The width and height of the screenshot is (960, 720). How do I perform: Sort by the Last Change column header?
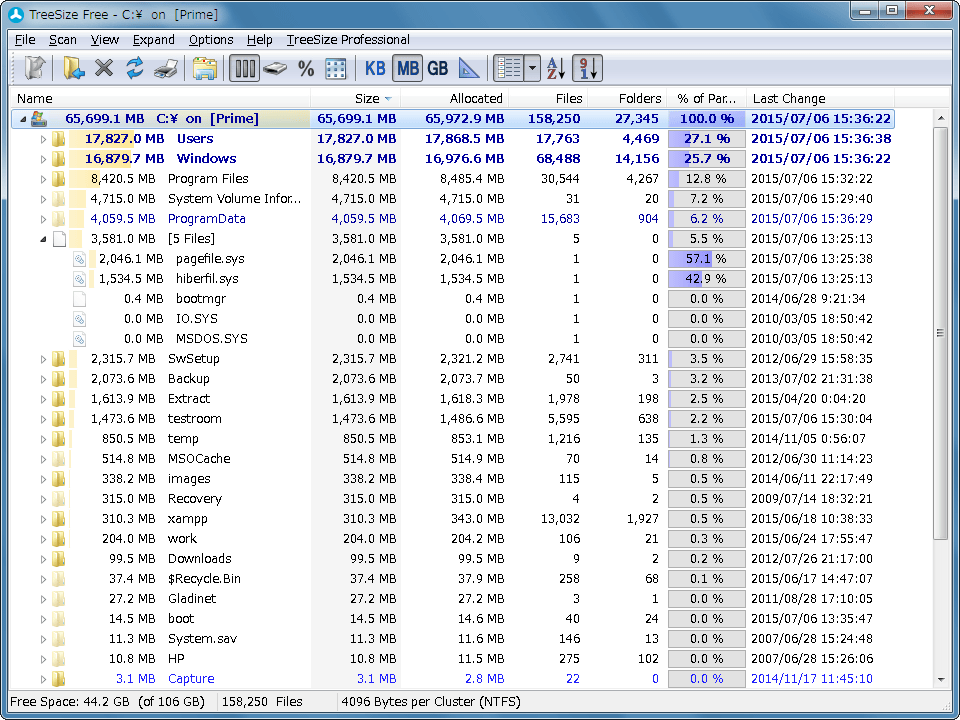click(820, 99)
